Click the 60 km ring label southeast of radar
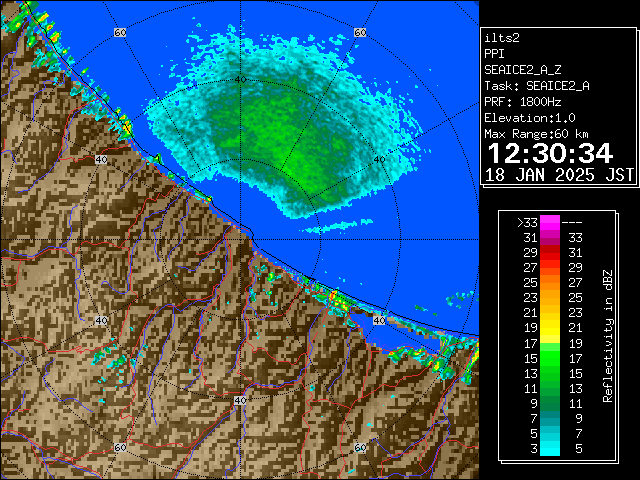The width and height of the screenshot is (640, 480). [360, 447]
